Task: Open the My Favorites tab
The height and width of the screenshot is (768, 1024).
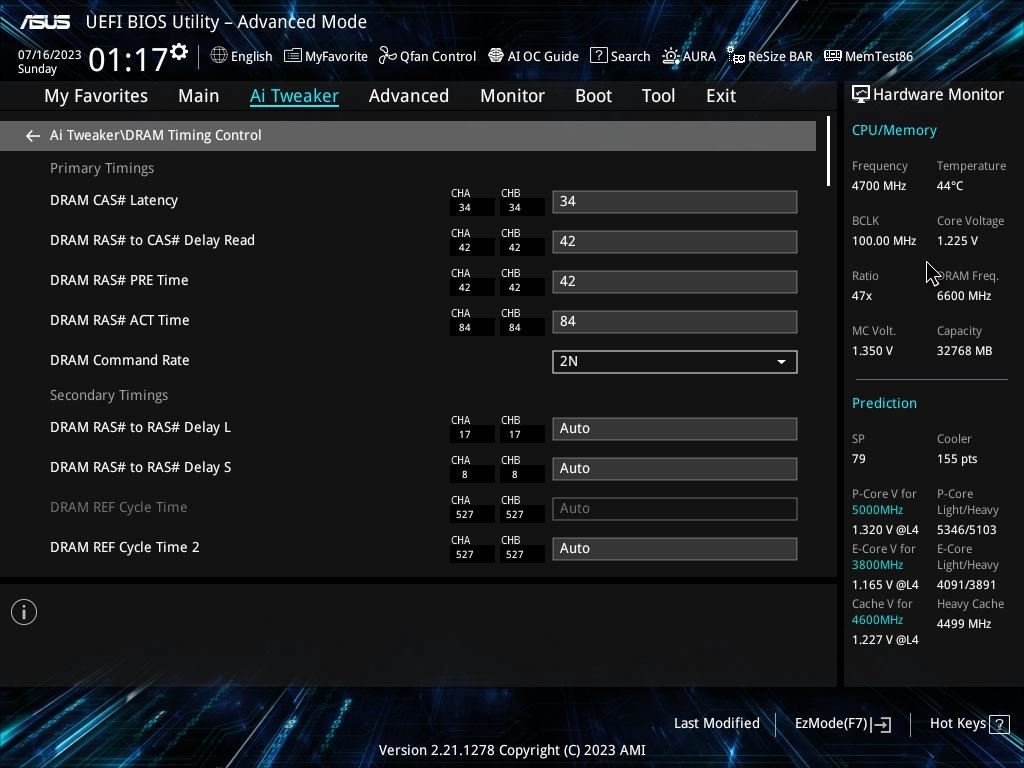Action: click(x=96, y=96)
